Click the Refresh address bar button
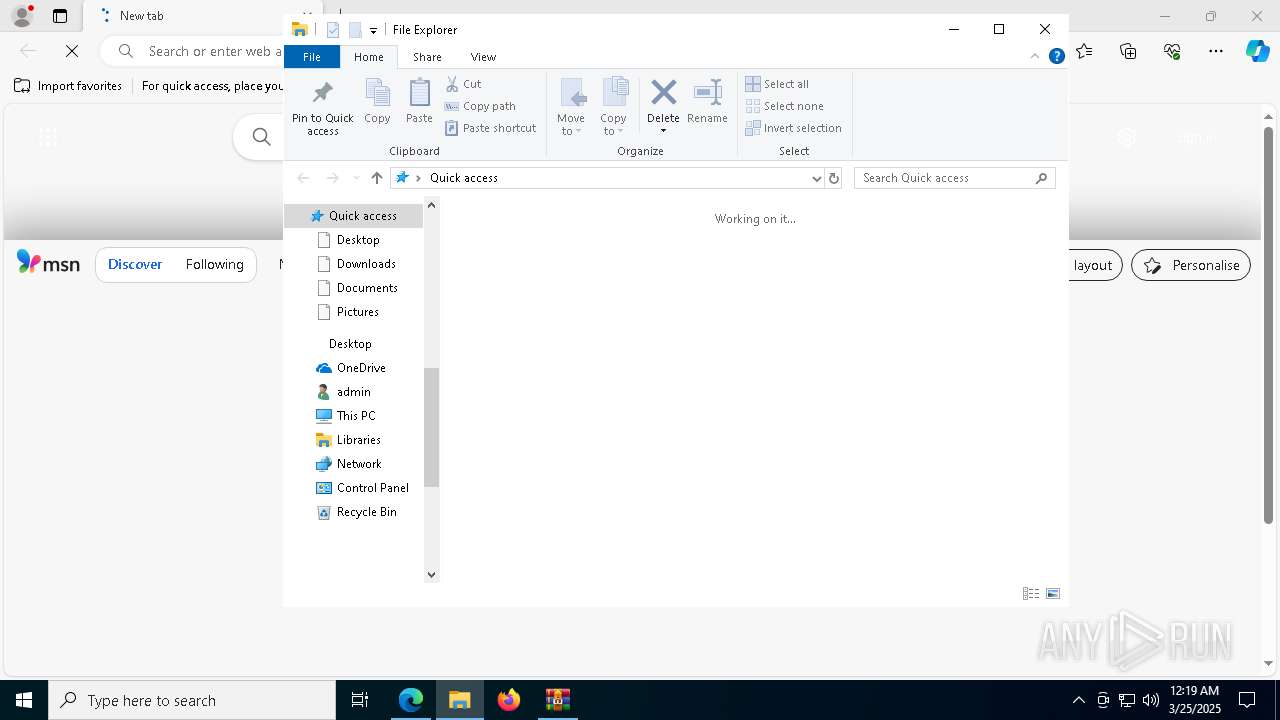The image size is (1280, 720). pyautogui.click(x=834, y=178)
